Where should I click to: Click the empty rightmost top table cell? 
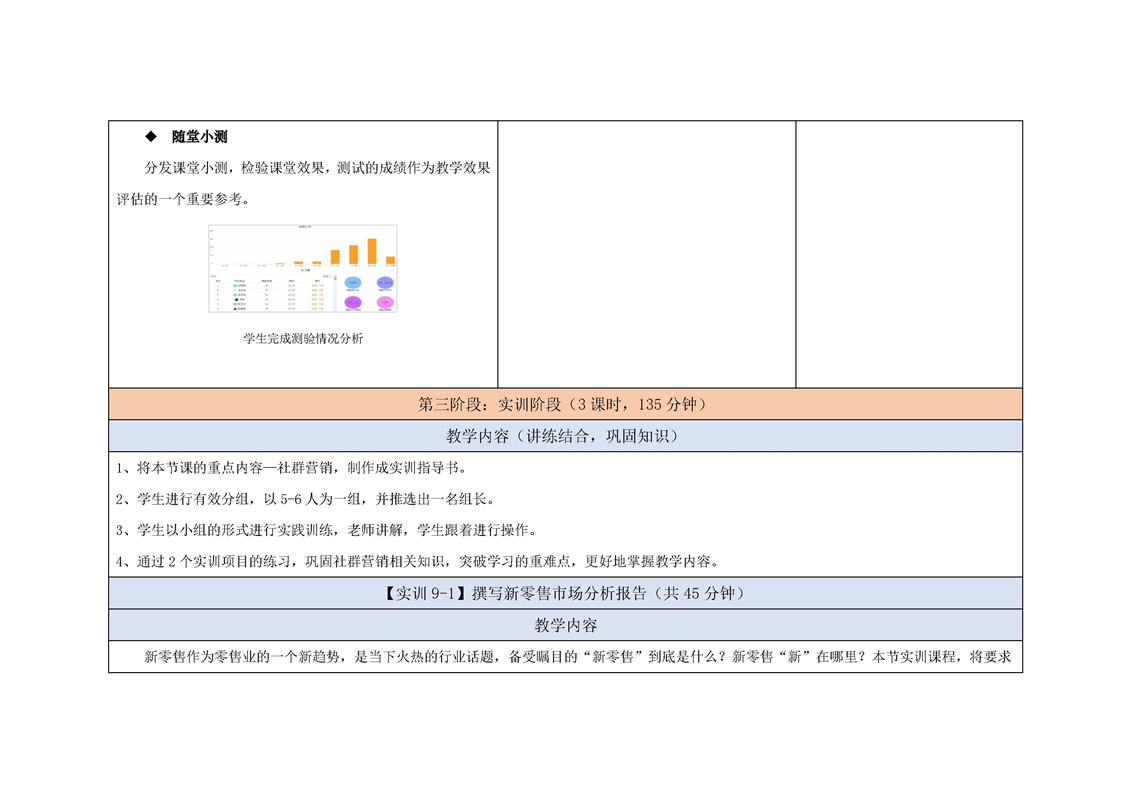(x=908, y=254)
